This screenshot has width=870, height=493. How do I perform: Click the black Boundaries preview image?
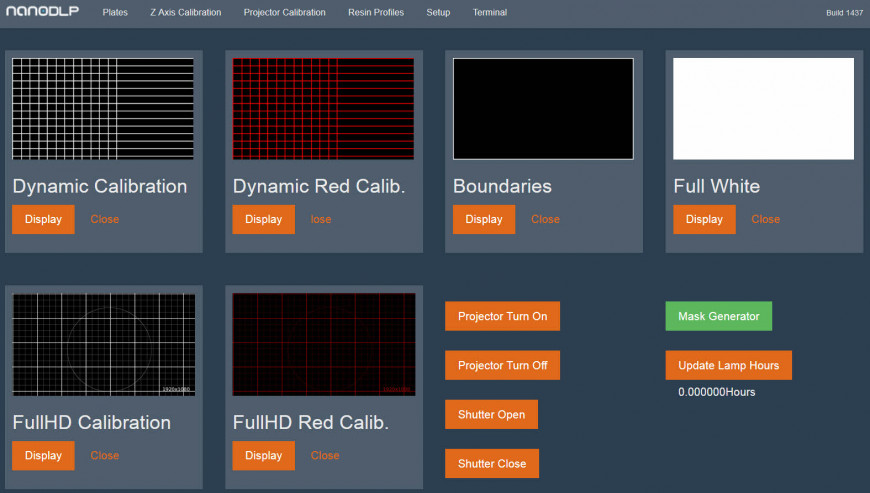(x=543, y=108)
